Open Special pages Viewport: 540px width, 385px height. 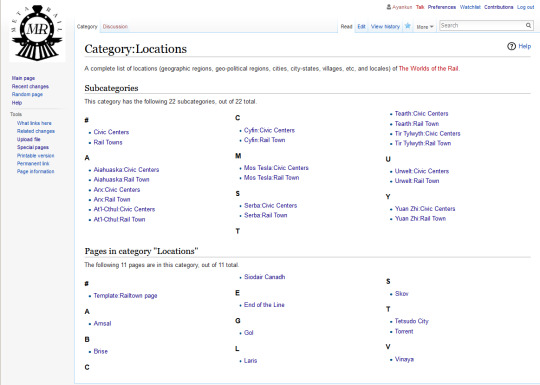point(33,147)
